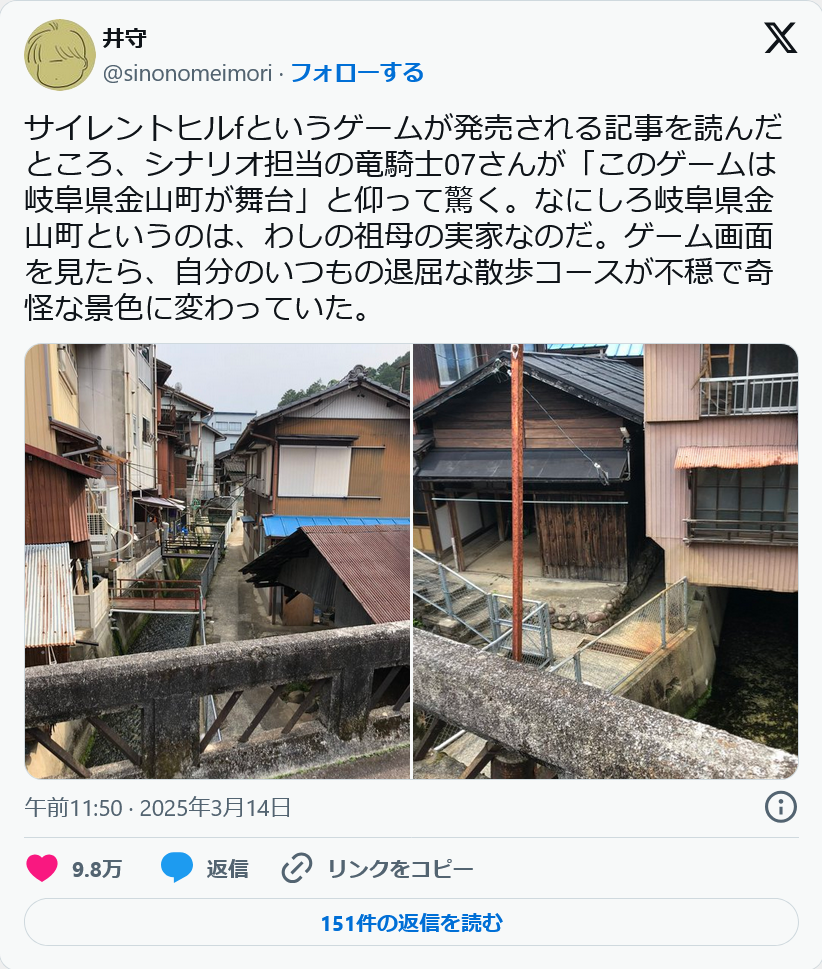
Task: Click the 9.8万 like count
Action: coord(97,869)
